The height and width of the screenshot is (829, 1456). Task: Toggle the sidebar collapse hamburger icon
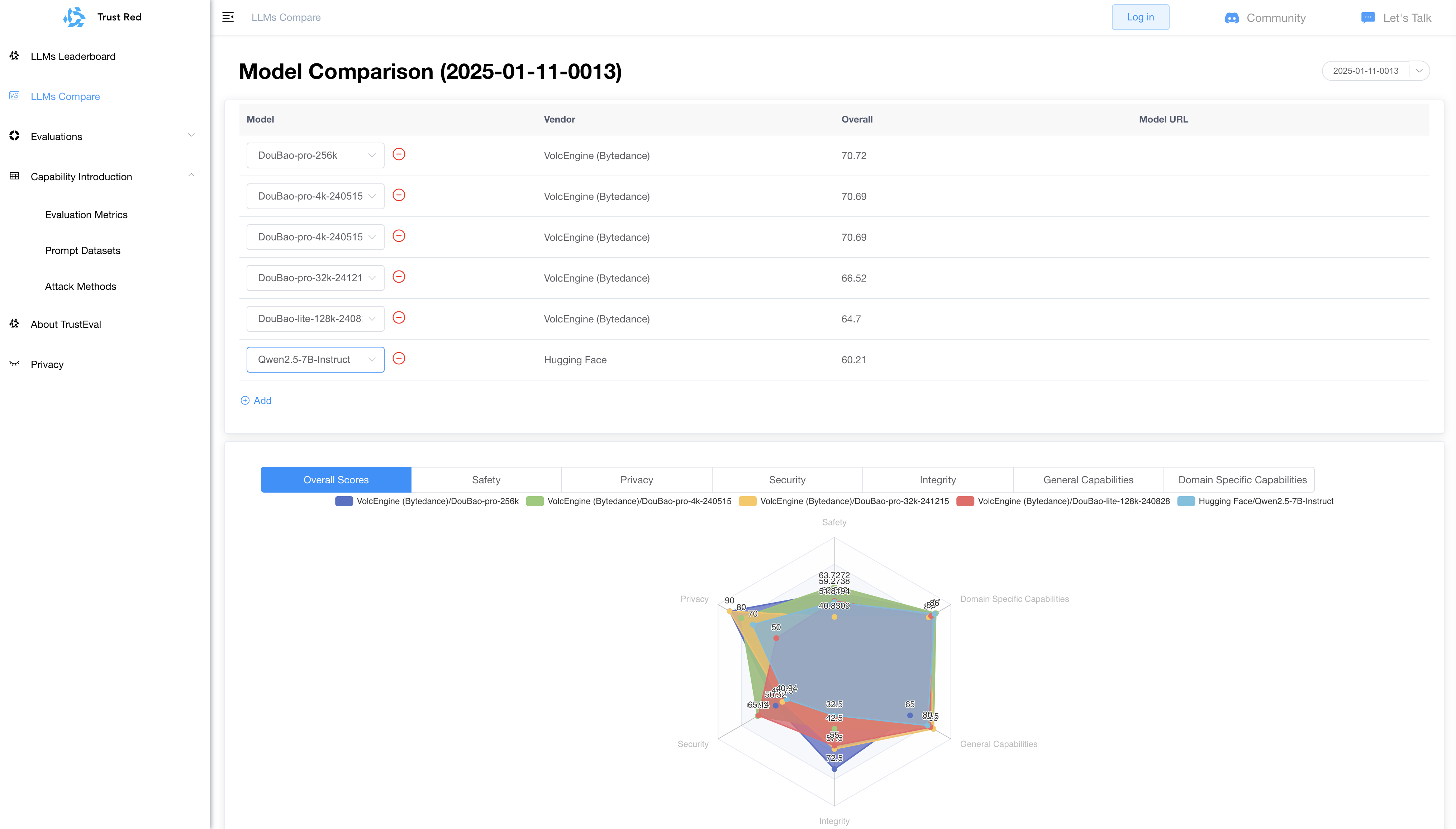tap(228, 17)
